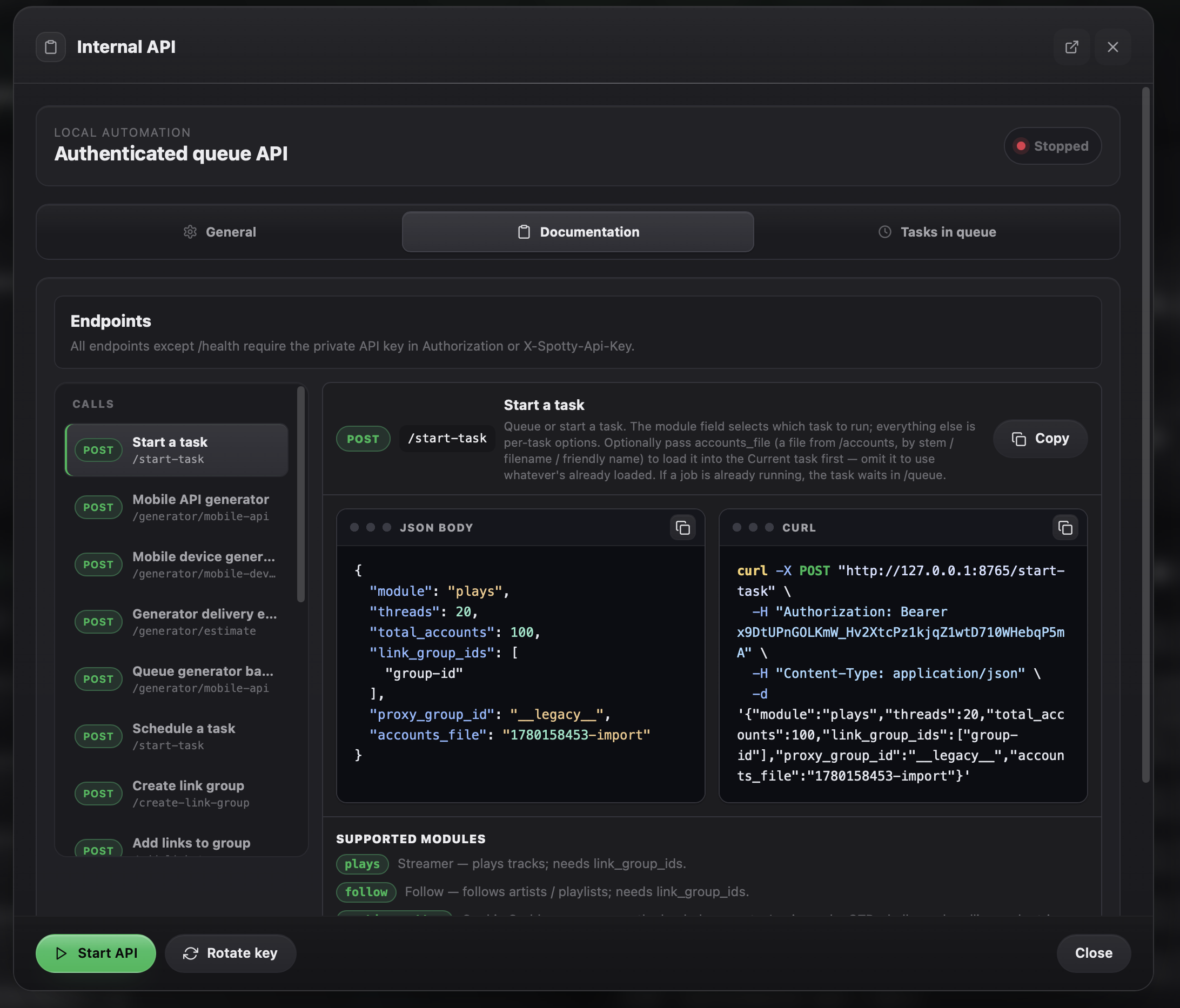Screen dimensions: 1180x1008
Task: Select the Start a task call
Action: (x=177, y=450)
